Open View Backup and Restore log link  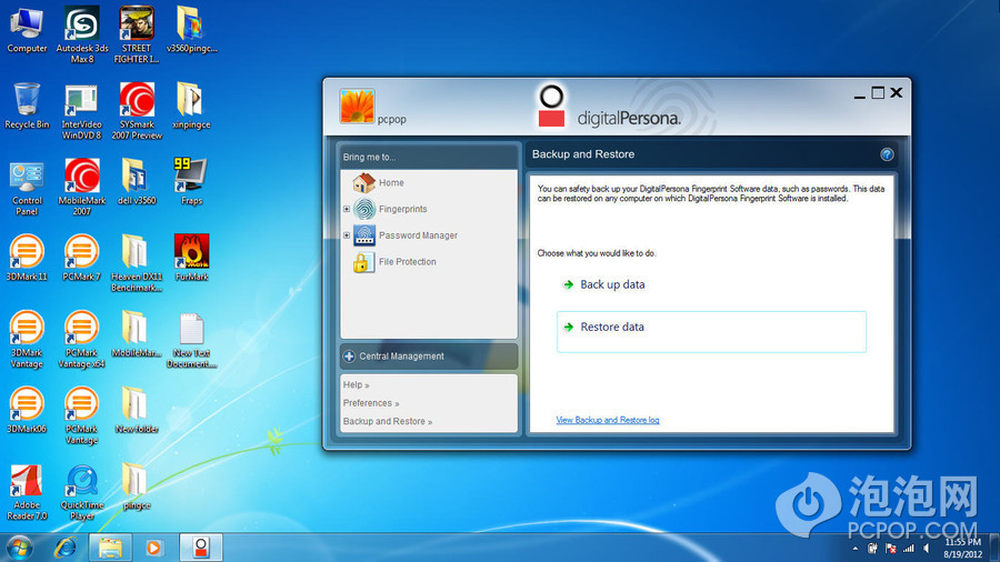607,420
